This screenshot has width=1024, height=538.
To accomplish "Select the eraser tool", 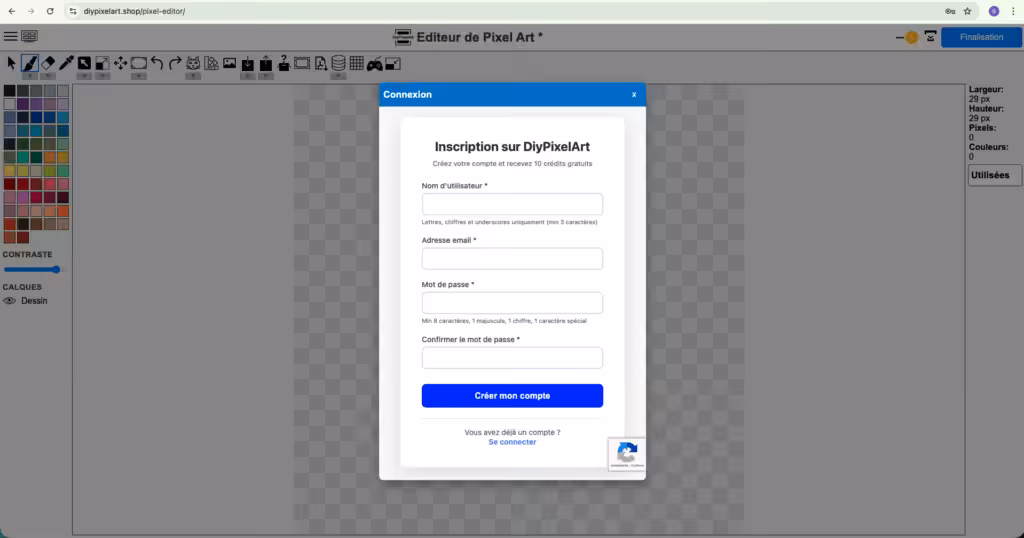I will coord(48,63).
